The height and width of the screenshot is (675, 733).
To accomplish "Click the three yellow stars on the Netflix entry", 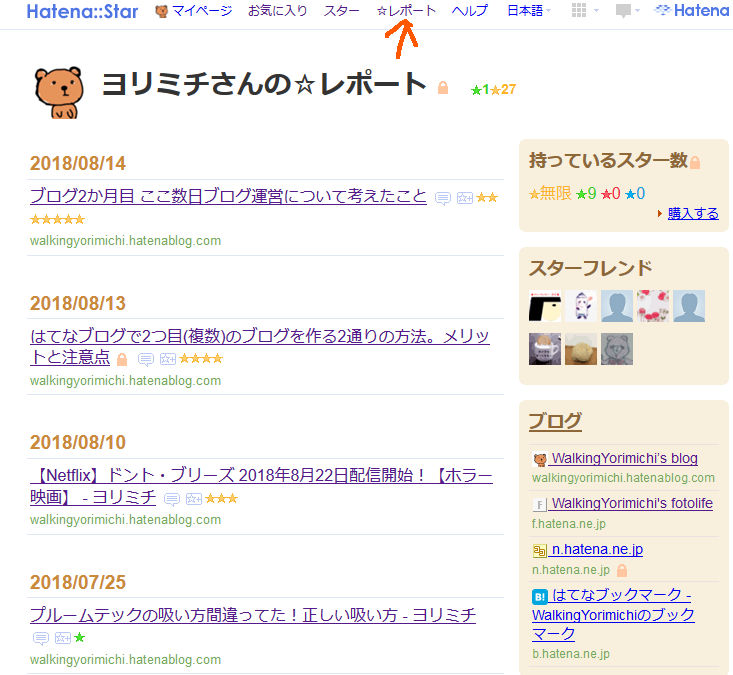I will (221, 499).
